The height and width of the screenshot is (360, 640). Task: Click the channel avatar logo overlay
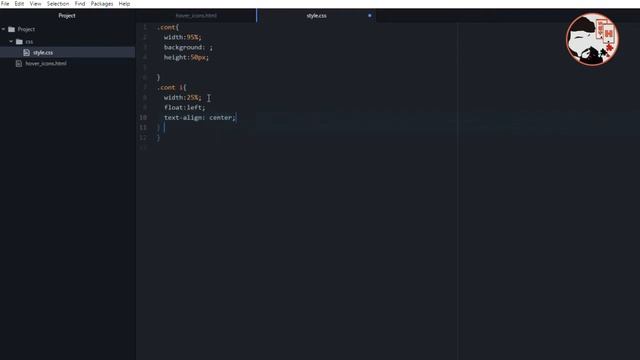click(x=592, y=39)
